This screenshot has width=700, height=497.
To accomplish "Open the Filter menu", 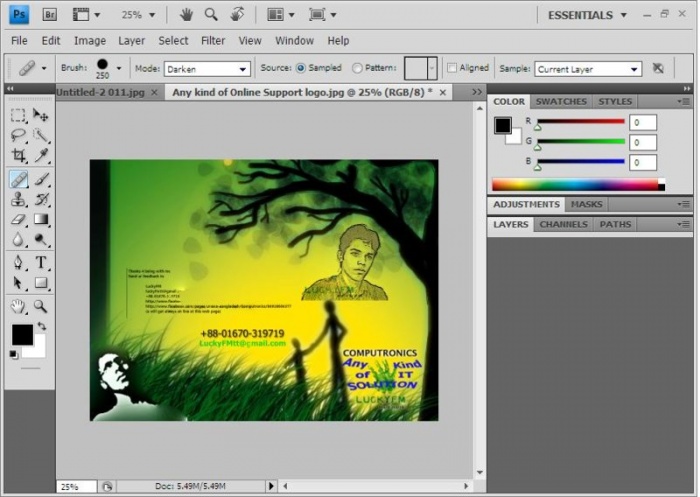I will (x=213, y=41).
